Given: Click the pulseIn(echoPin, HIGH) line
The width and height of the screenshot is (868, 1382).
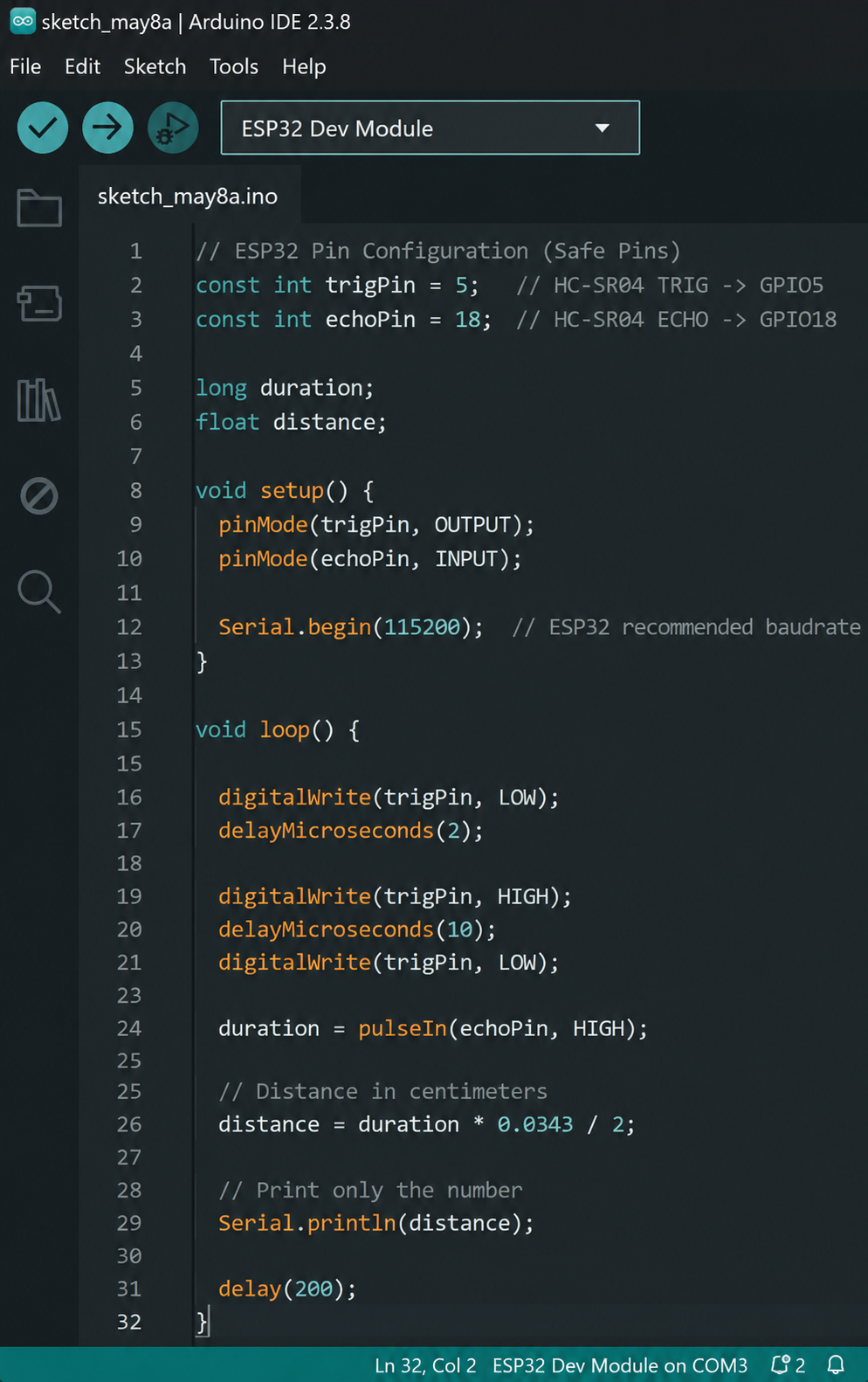Looking at the screenshot, I should pos(433,1028).
